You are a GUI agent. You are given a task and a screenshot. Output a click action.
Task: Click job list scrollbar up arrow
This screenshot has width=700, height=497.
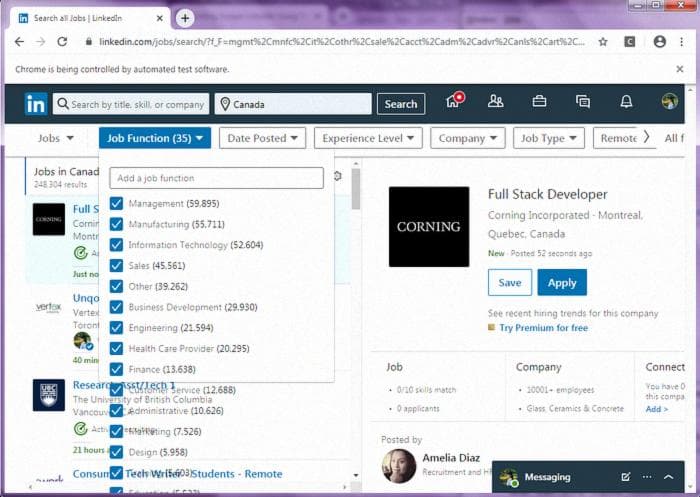point(355,164)
